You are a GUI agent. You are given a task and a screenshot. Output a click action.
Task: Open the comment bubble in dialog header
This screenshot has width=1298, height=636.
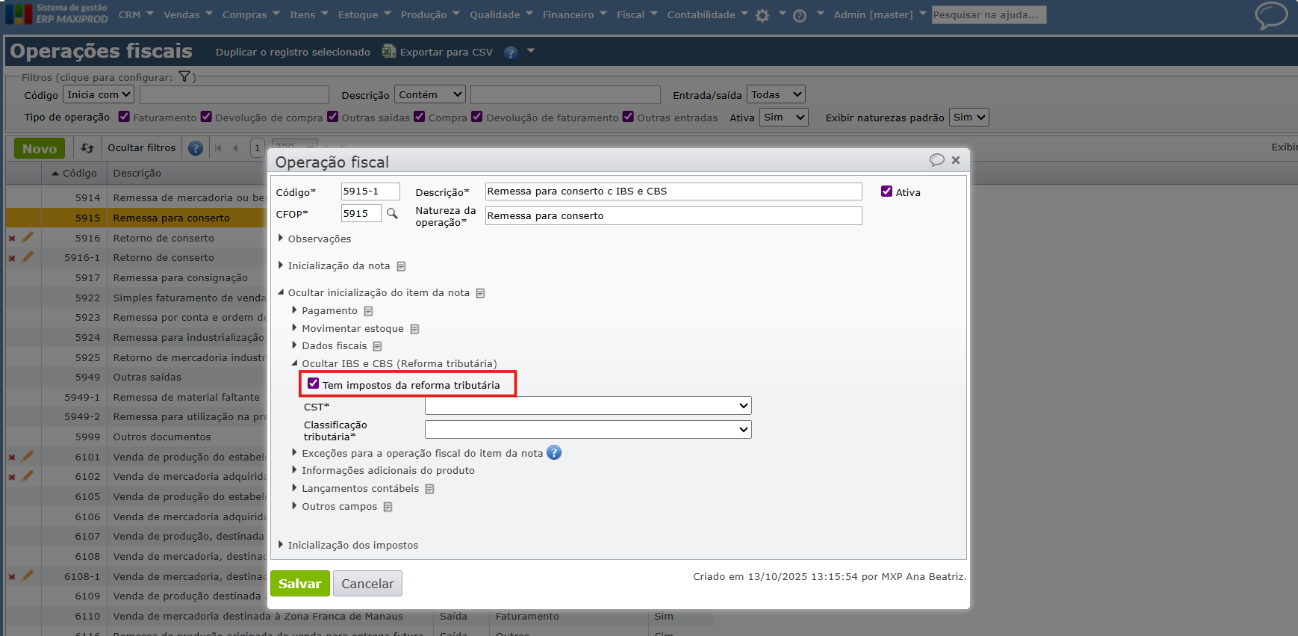pyautogui.click(x=937, y=160)
